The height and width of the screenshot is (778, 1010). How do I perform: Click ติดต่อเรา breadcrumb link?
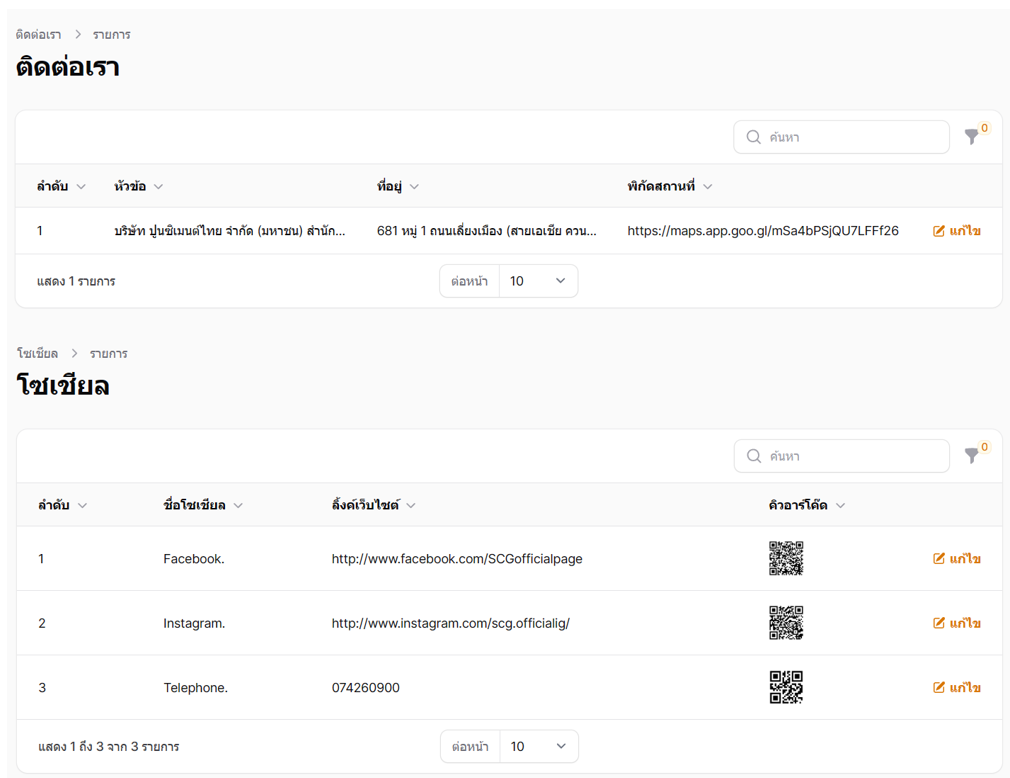(39, 34)
